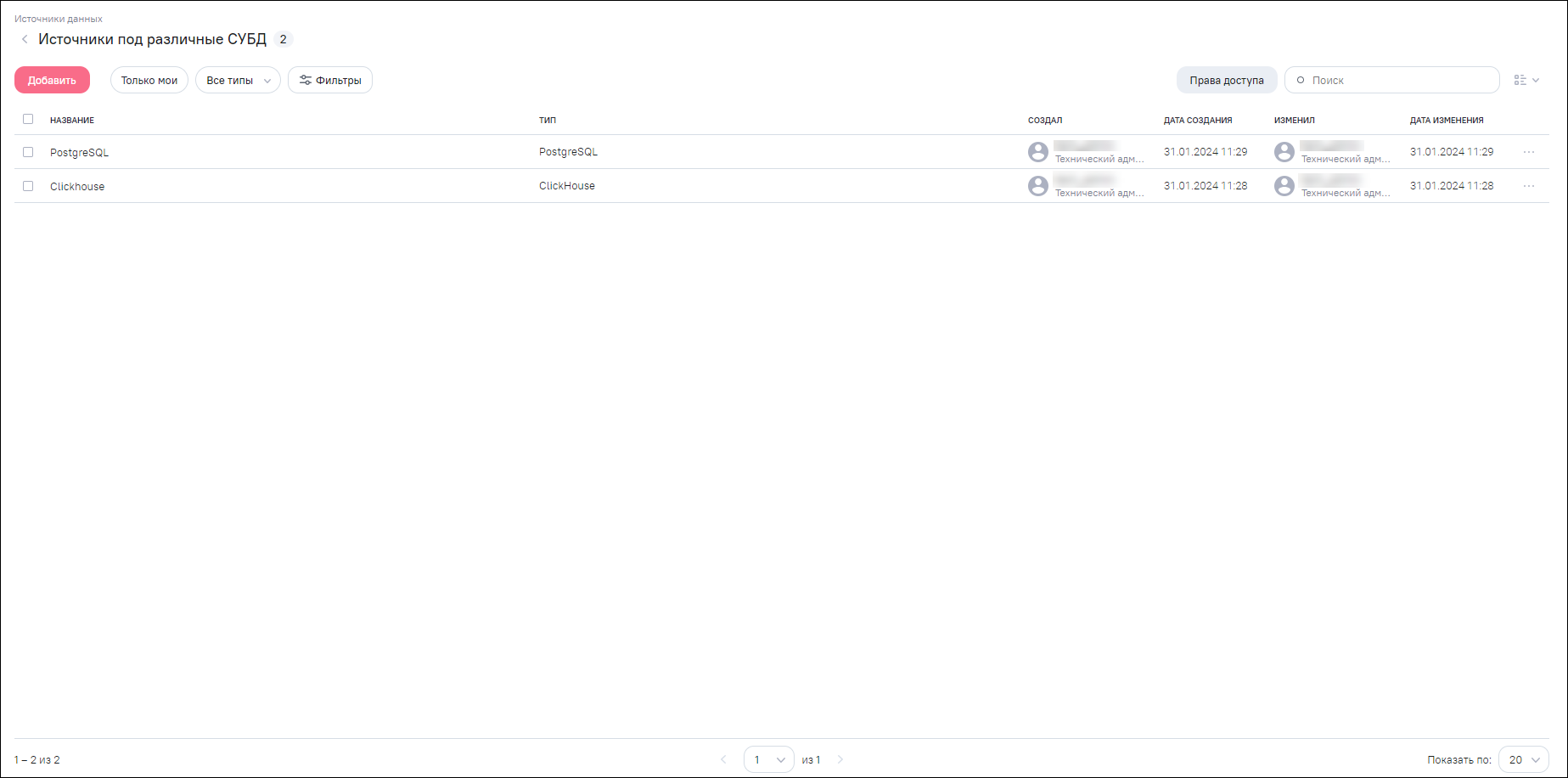Screen dimensions: 1568x778
Task: Check the PostgreSQL row checkbox
Action: pos(28,152)
